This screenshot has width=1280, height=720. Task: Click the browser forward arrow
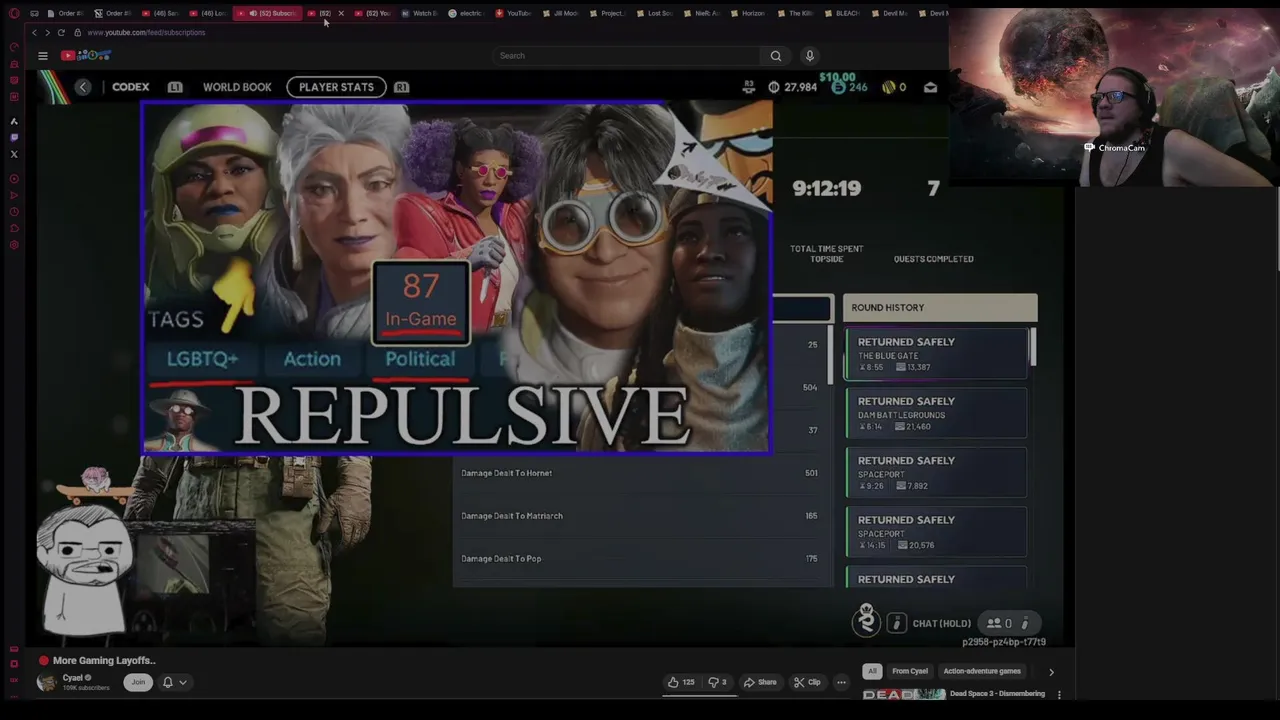[x=47, y=32]
